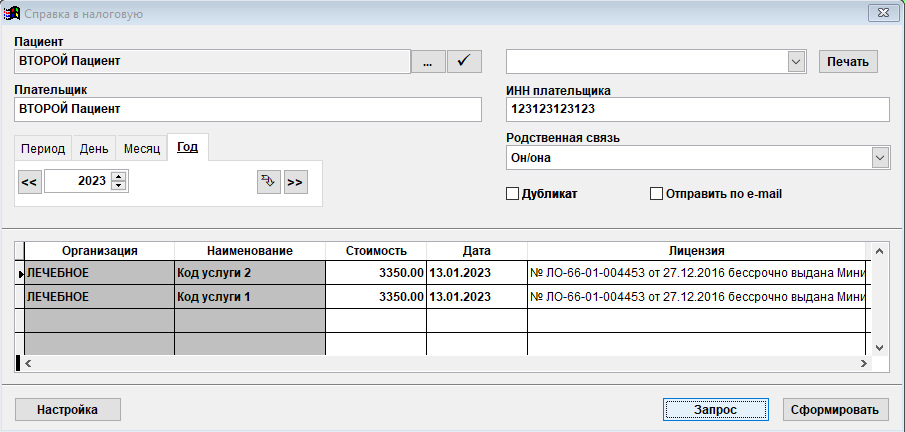Decrease year with spinner down arrow
Screen dimensions: 905x432
[119, 187]
